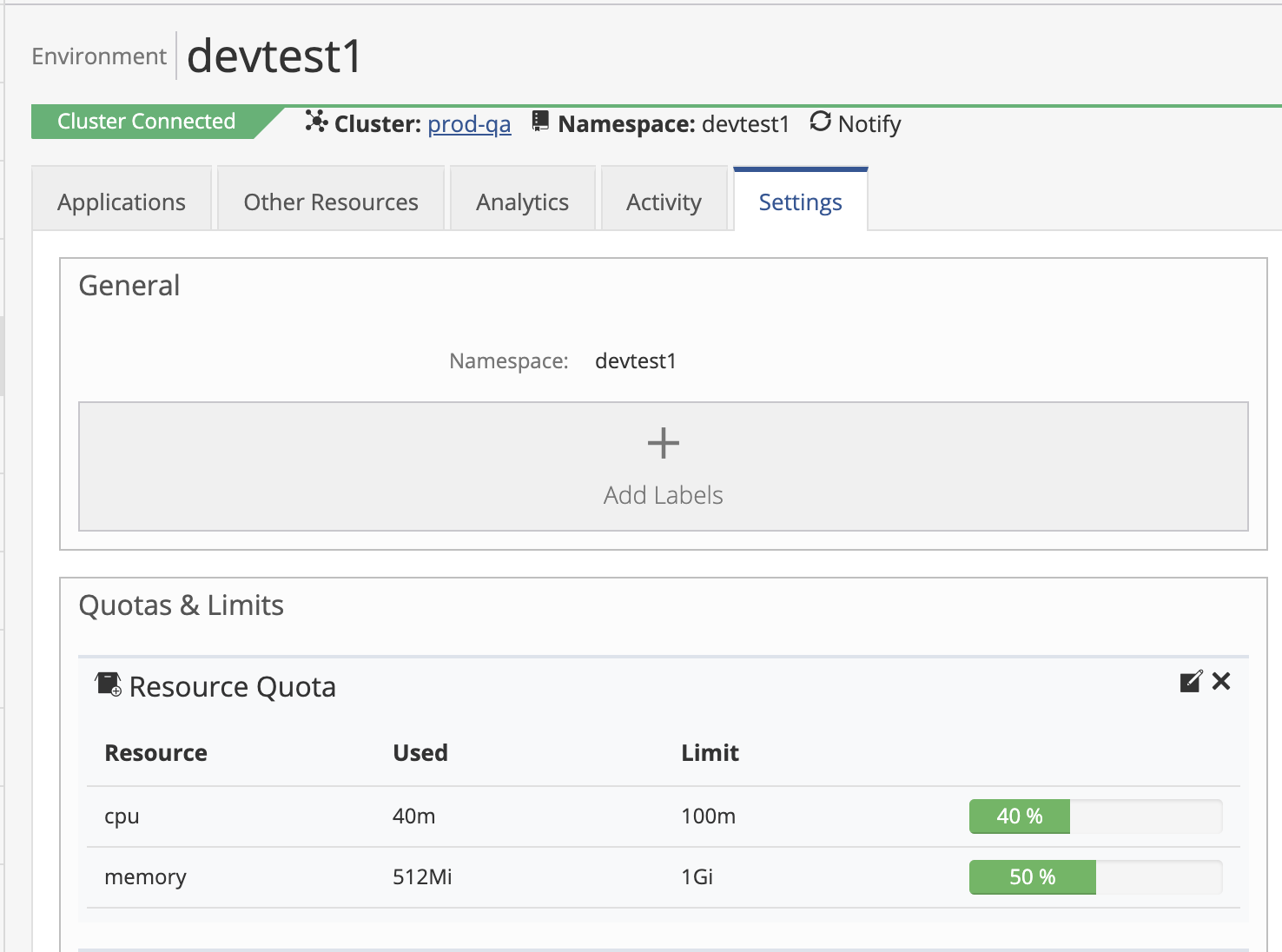This screenshot has width=1282, height=952.
Task: Click the Cluster Connected status banner
Action: pyautogui.click(x=147, y=122)
